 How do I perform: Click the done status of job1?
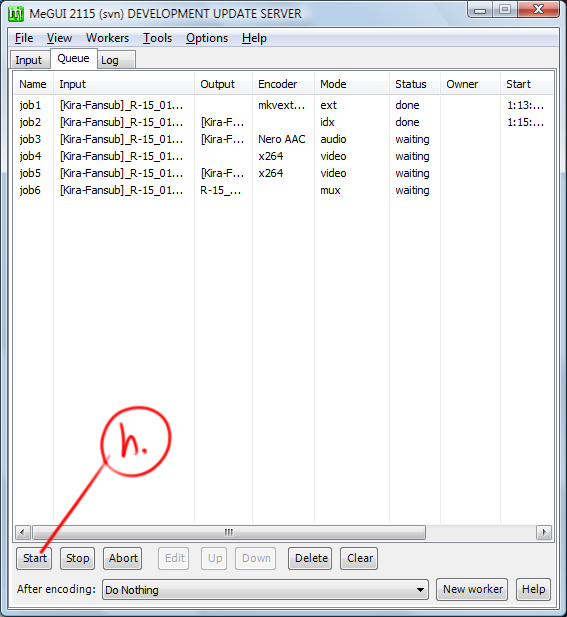407,105
